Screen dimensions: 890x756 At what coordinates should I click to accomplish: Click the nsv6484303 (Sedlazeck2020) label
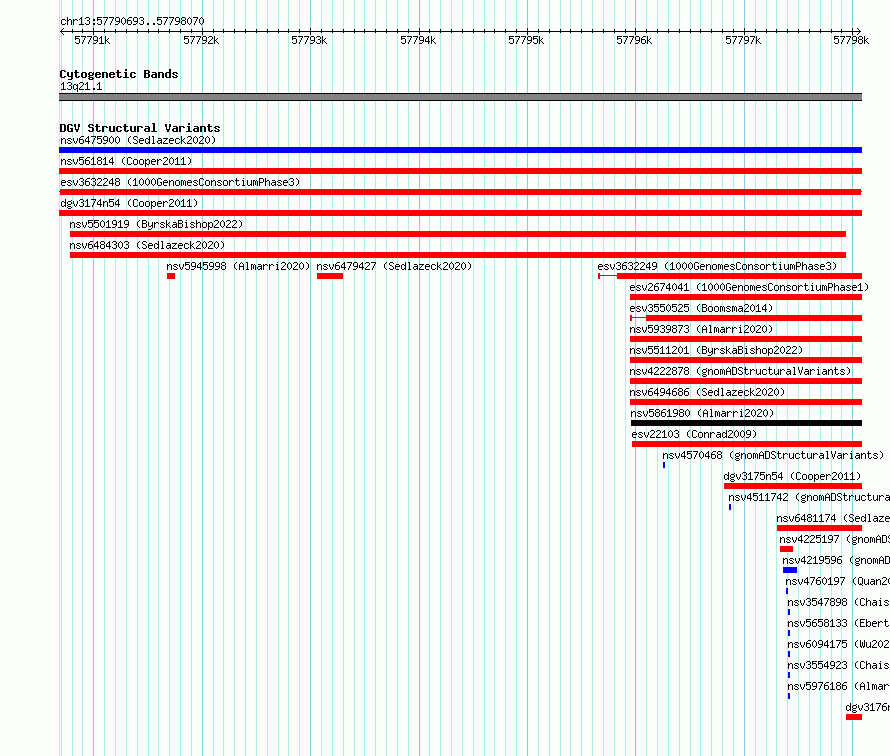pos(147,245)
